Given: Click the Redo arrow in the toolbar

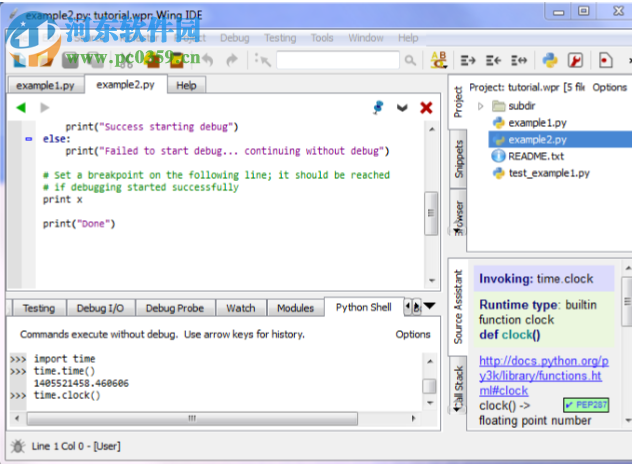Looking at the screenshot, I should tap(232, 60).
